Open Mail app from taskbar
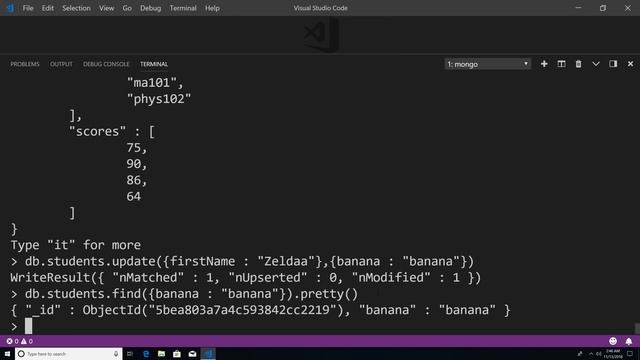Viewport: 640px width, 360px height. (192, 354)
